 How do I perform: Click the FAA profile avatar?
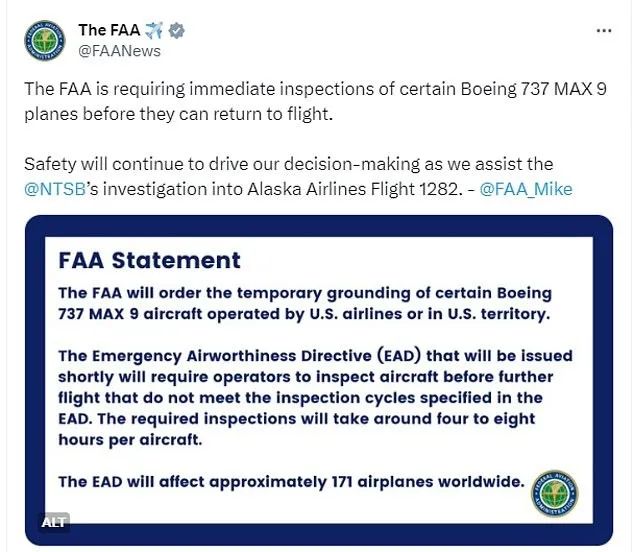coord(44,40)
